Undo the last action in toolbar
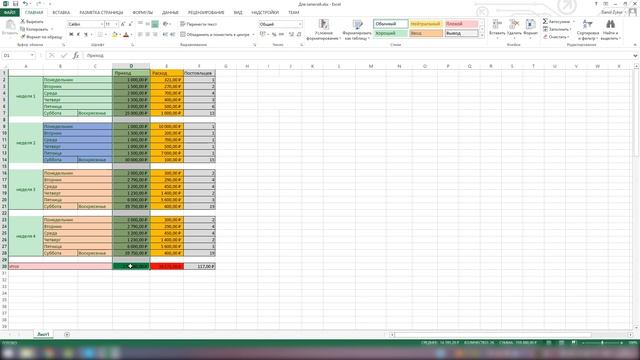Image resolution: width=640 pixels, height=360 pixels. pyautogui.click(x=25, y=4)
